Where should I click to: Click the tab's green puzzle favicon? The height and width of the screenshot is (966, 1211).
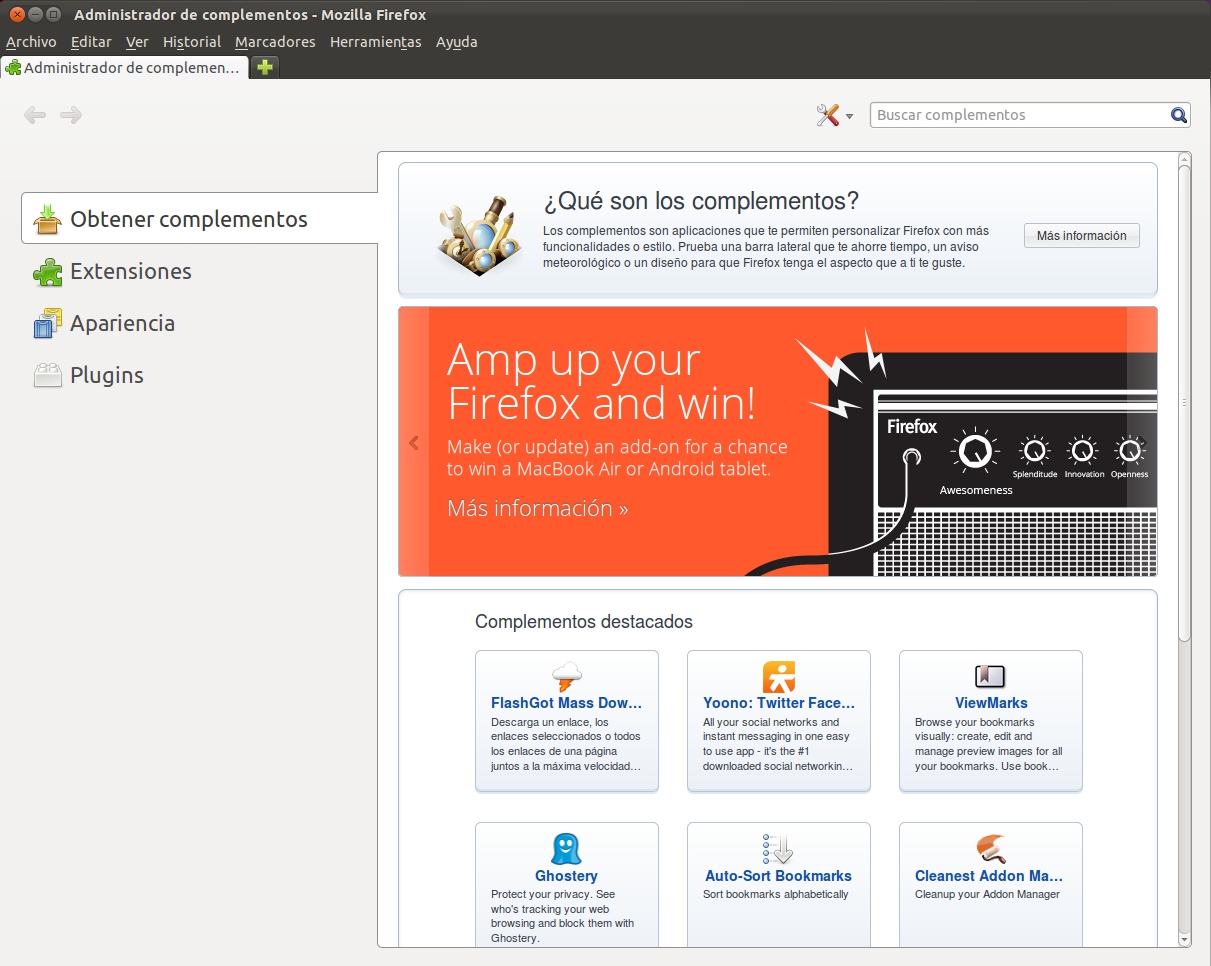(14, 68)
